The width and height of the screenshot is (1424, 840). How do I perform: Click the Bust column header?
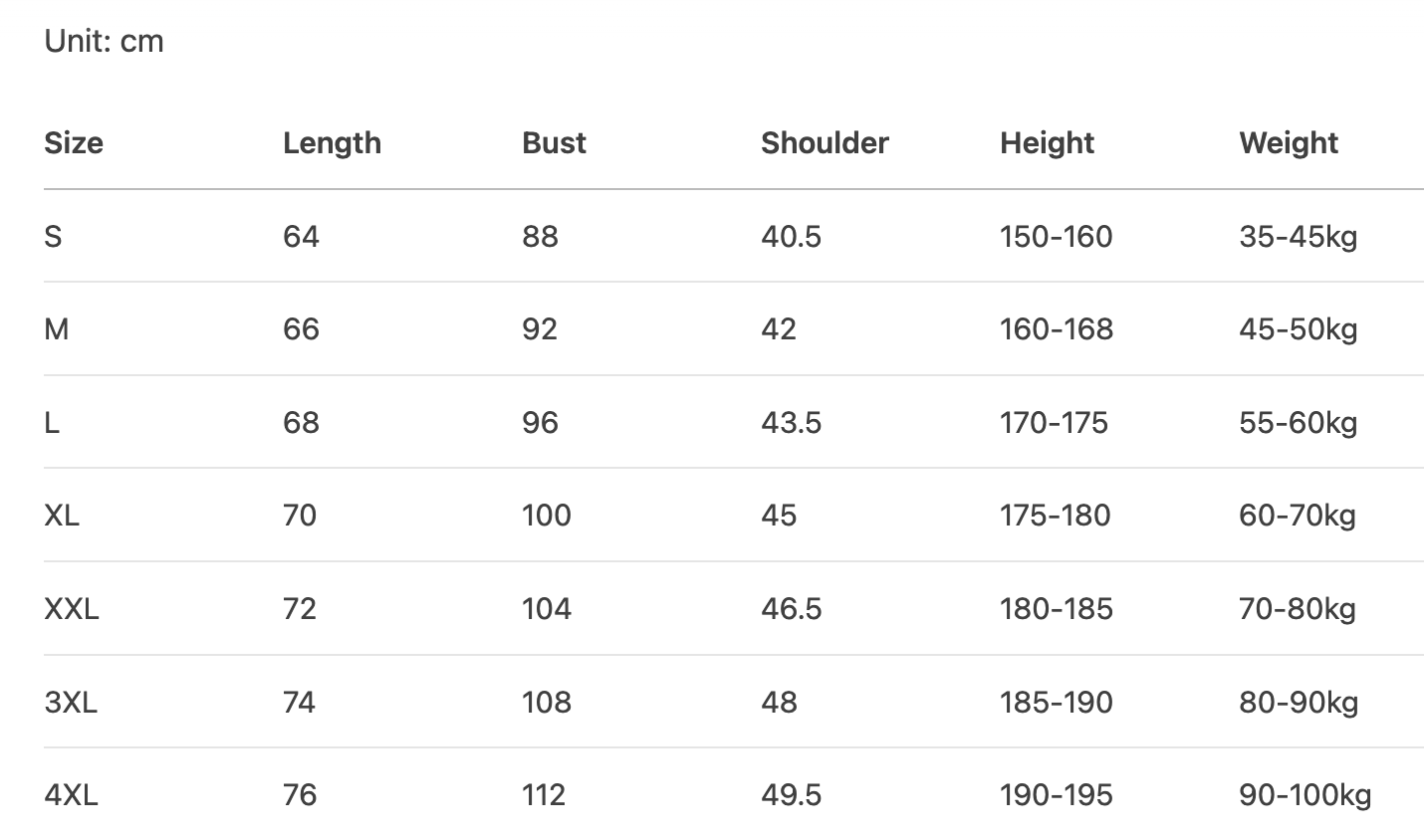pos(554,143)
